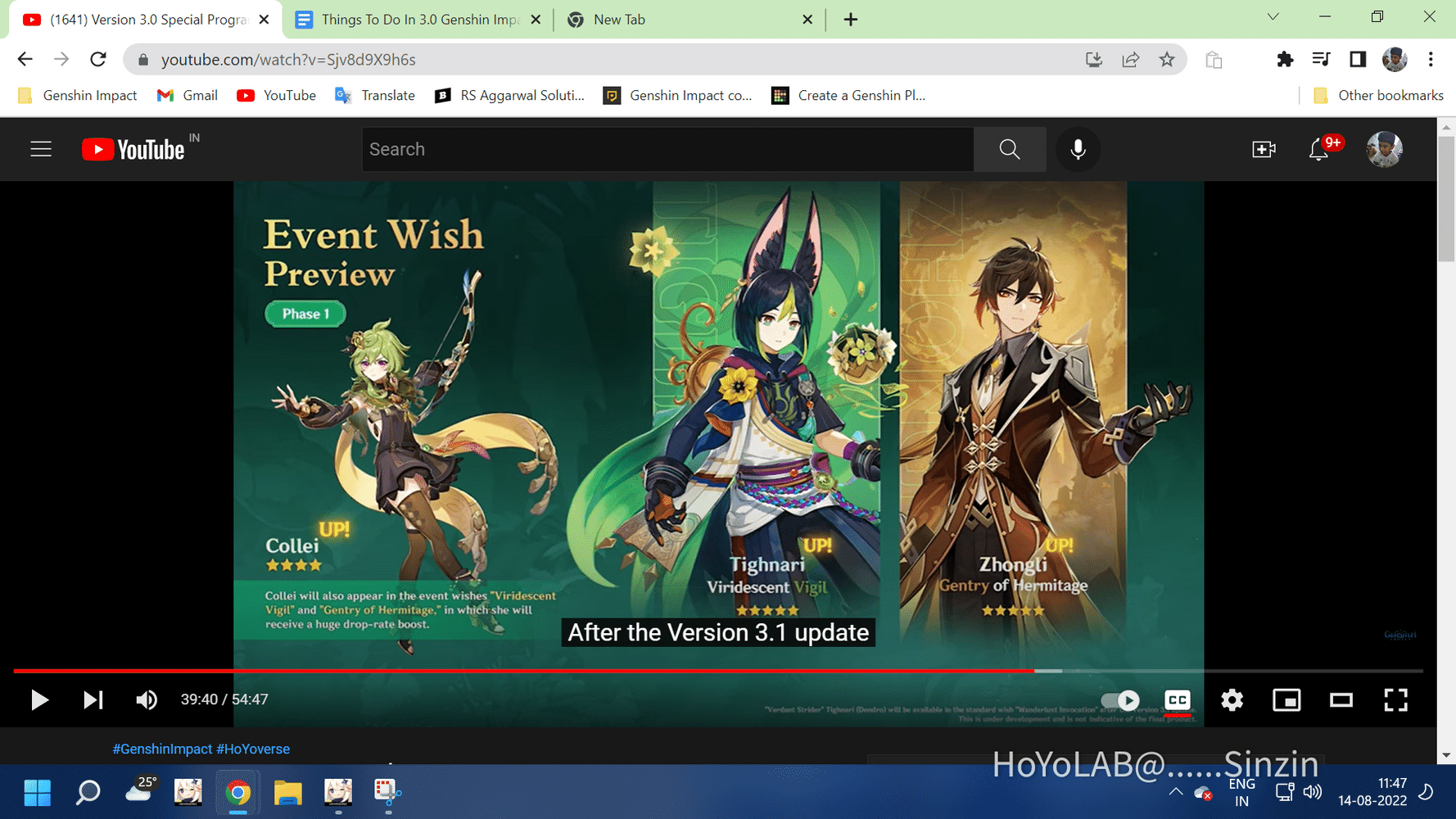Click the voice search microphone icon
1456x819 pixels.
pyautogui.click(x=1078, y=149)
